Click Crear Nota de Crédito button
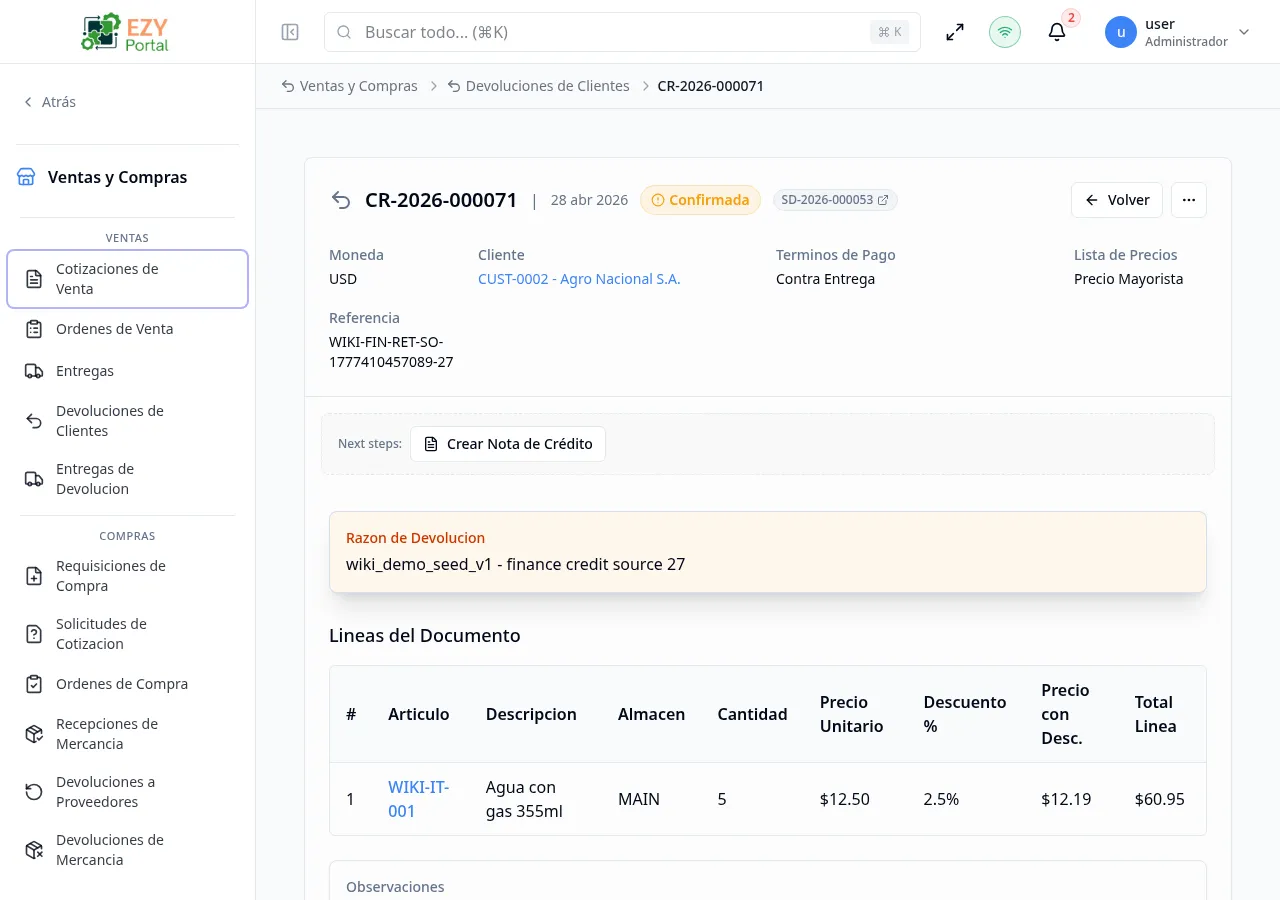Viewport: 1280px width, 900px height. [508, 444]
